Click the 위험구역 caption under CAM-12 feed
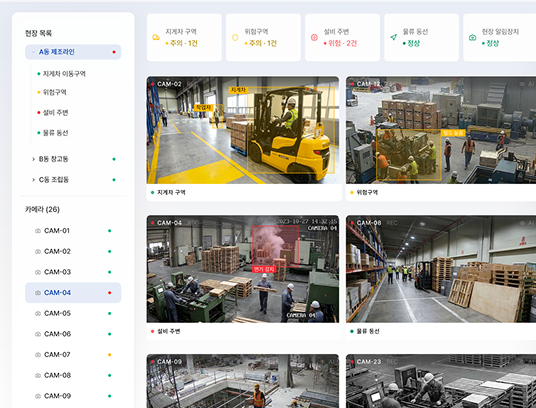536x408 pixels. coord(367,193)
